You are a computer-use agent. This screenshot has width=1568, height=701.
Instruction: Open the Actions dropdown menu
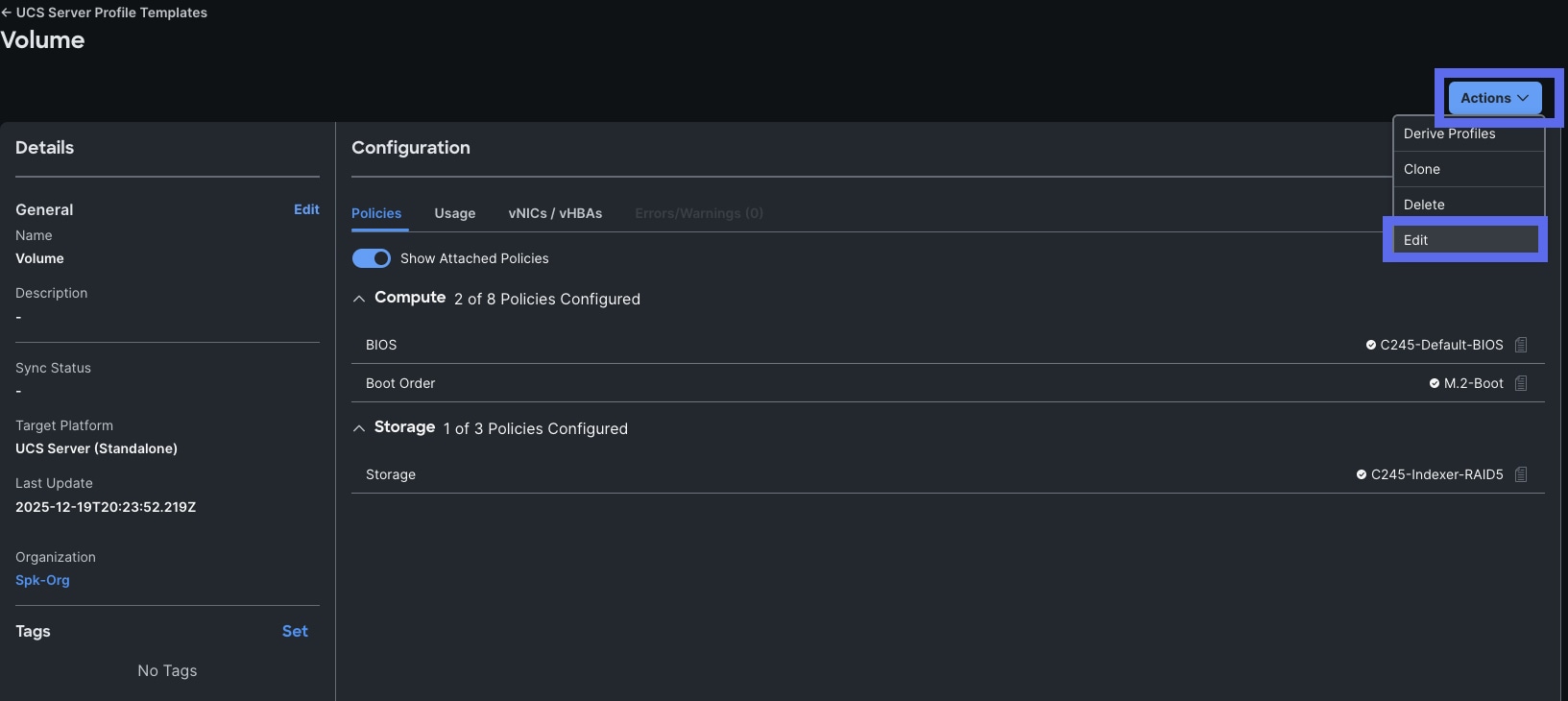click(1492, 98)
